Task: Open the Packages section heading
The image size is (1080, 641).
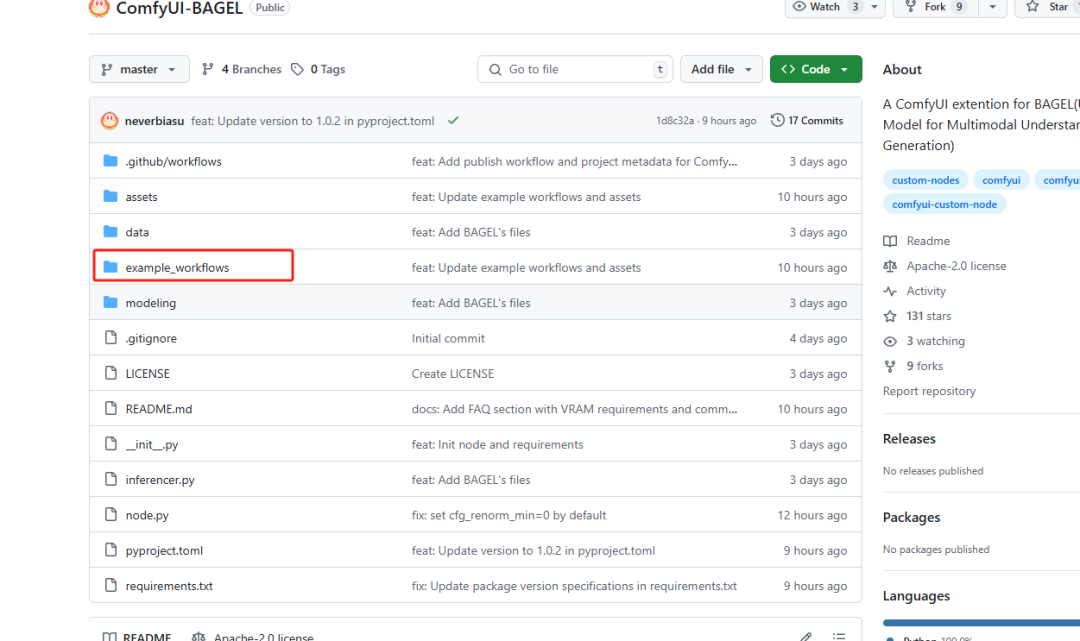Action: pyautogui.click(x=911, y=518)
